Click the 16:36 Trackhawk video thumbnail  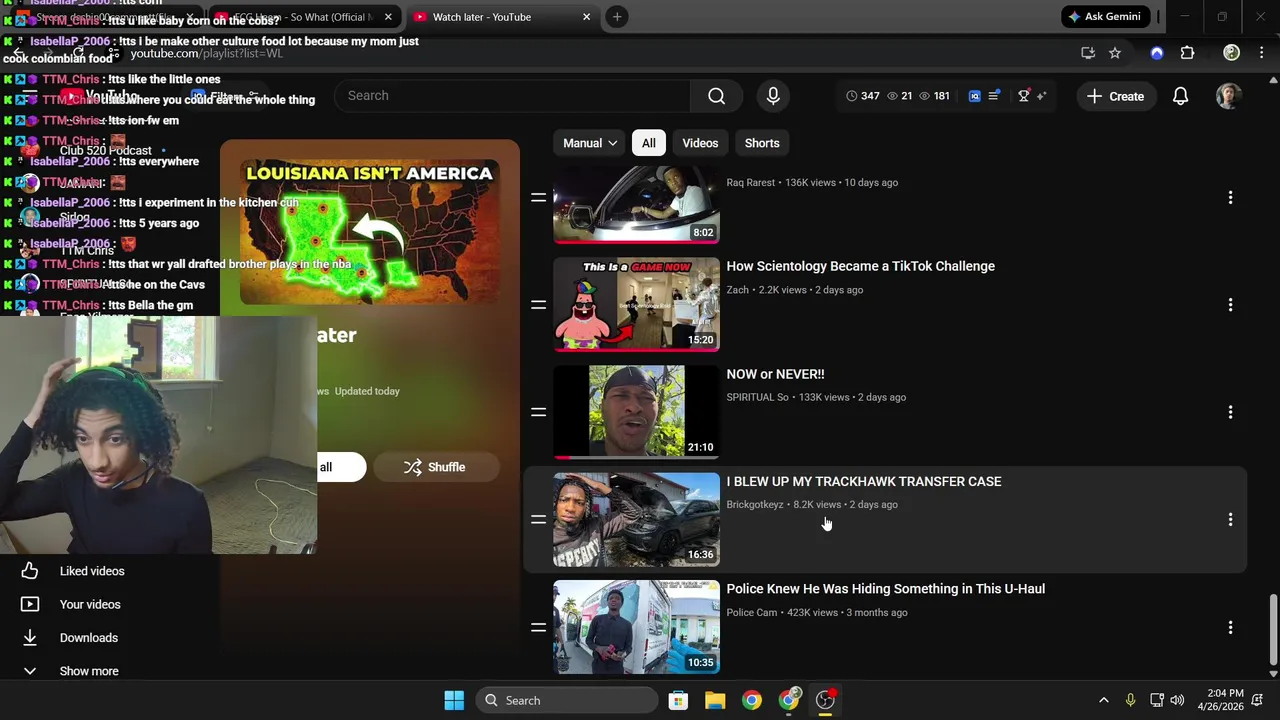(x=636, y=519)
